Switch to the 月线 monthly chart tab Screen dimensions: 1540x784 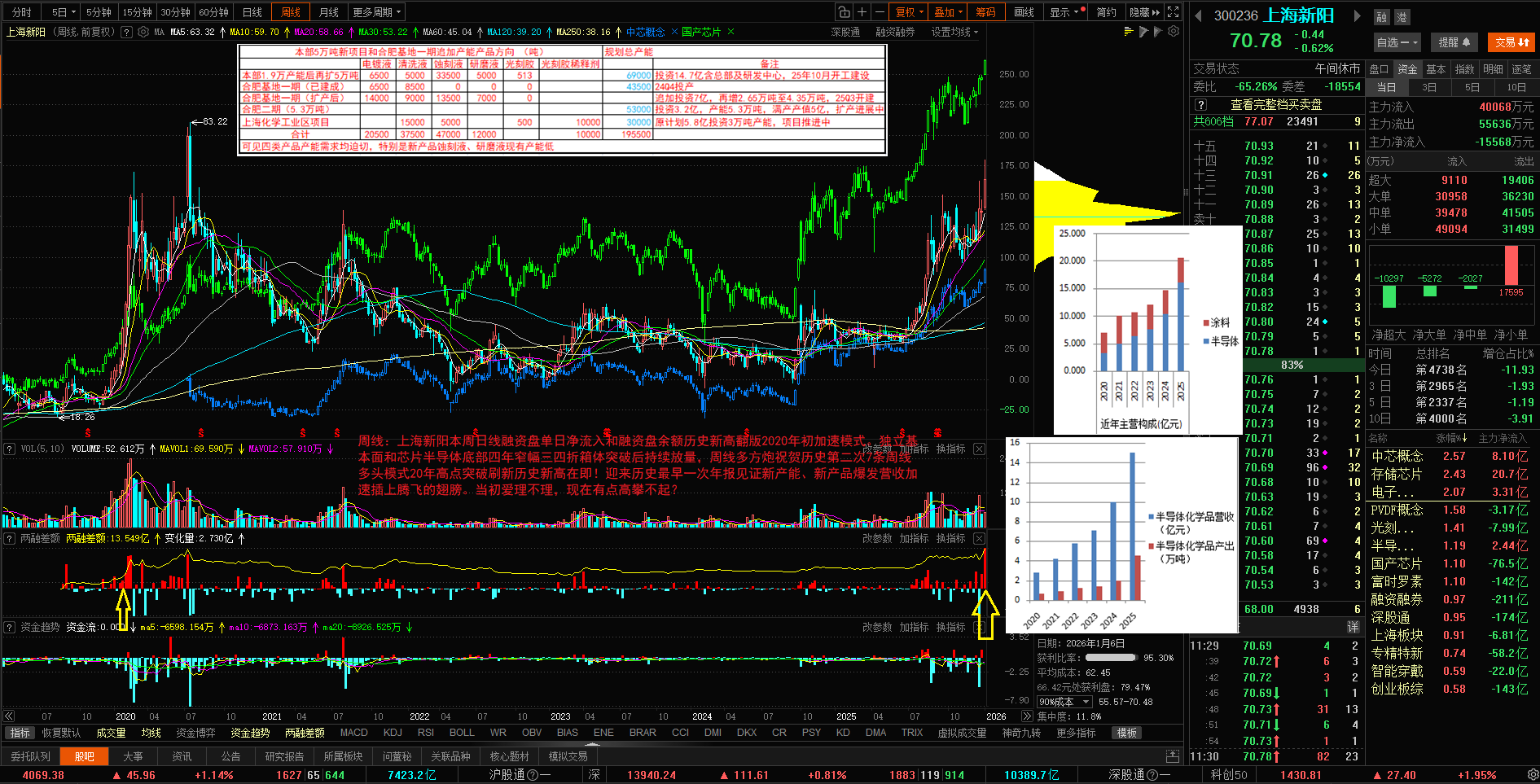tap(329, 12)
